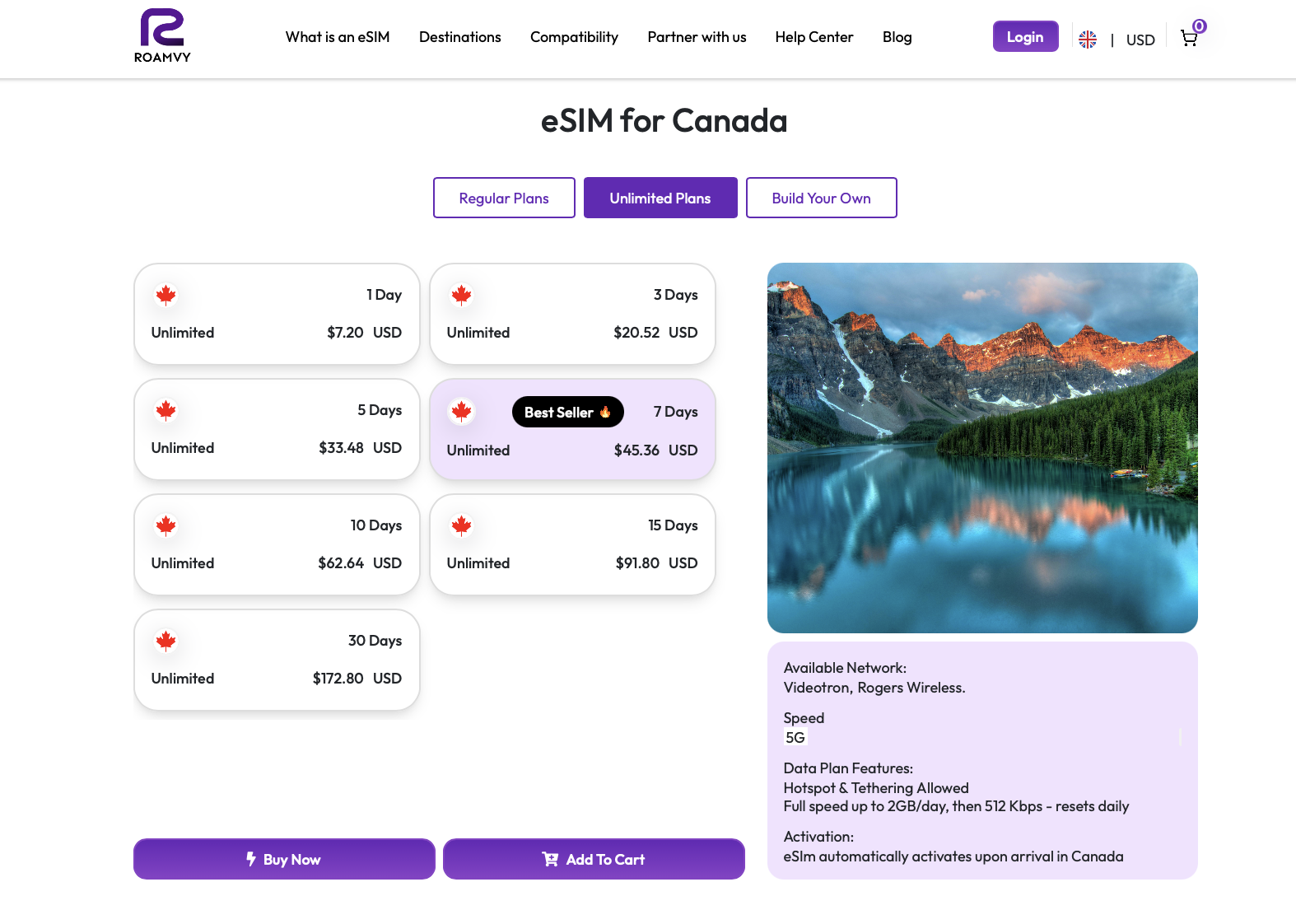Open the Destinations menu
The height and width of the screenshot is (924, 1296).
(x=459, y=37)
